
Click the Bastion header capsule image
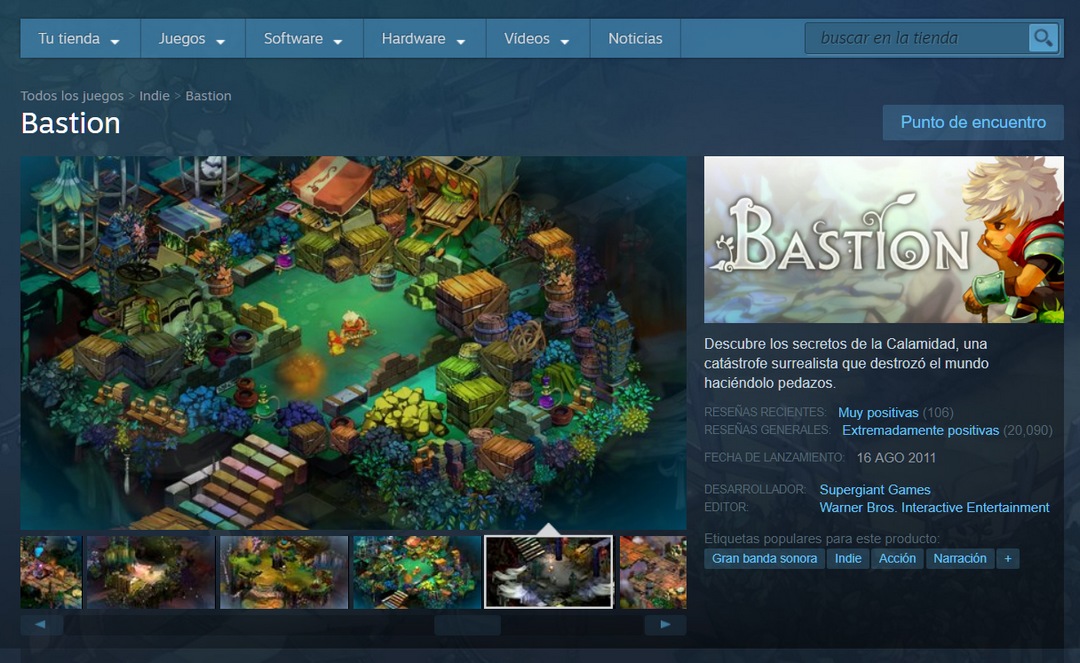coord(884,240)
